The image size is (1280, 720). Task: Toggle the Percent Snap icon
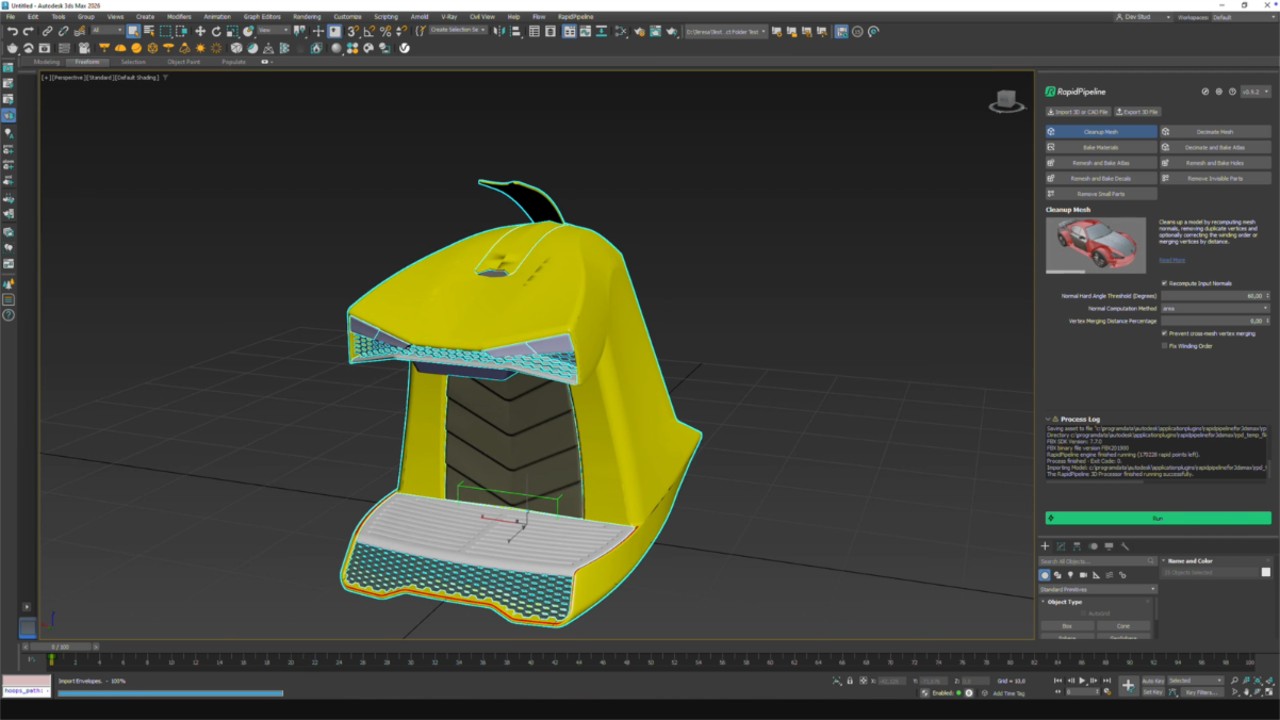(x=385, y=32)
